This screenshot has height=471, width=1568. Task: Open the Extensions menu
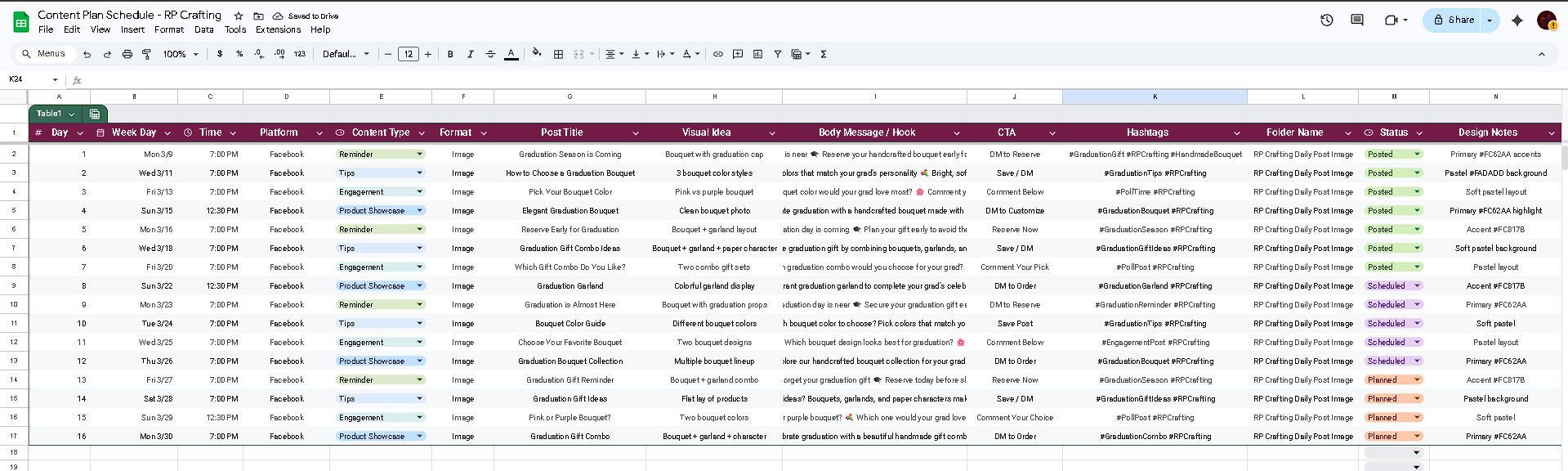[278, 29]
